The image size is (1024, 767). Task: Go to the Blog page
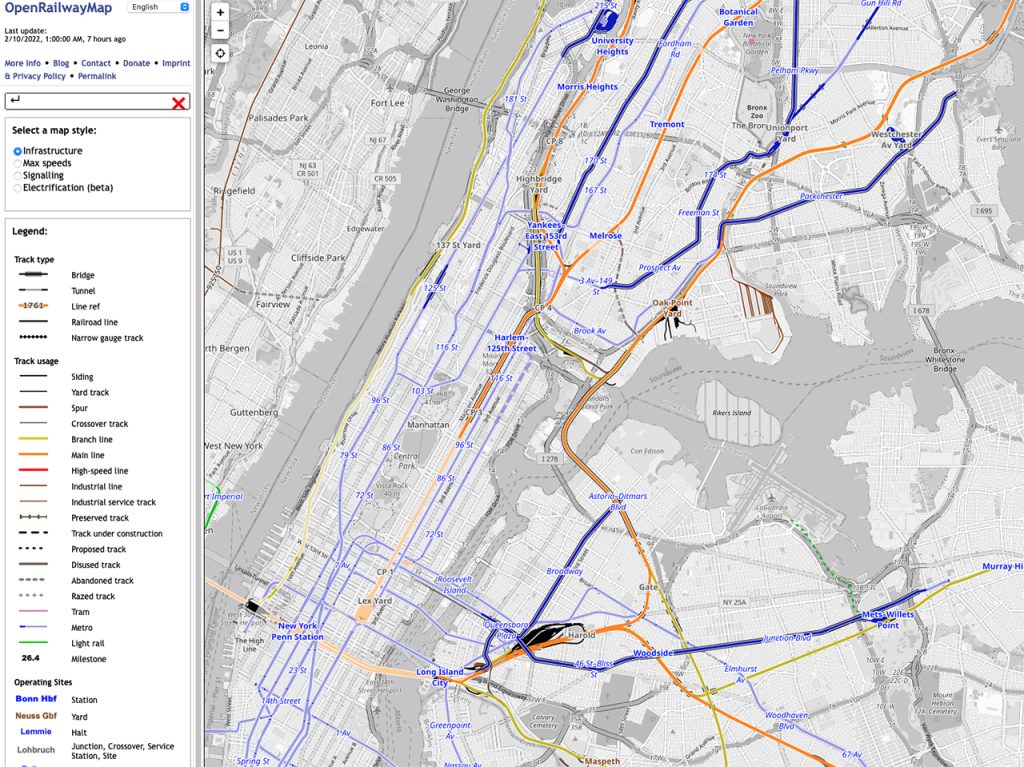click(61, 63)
